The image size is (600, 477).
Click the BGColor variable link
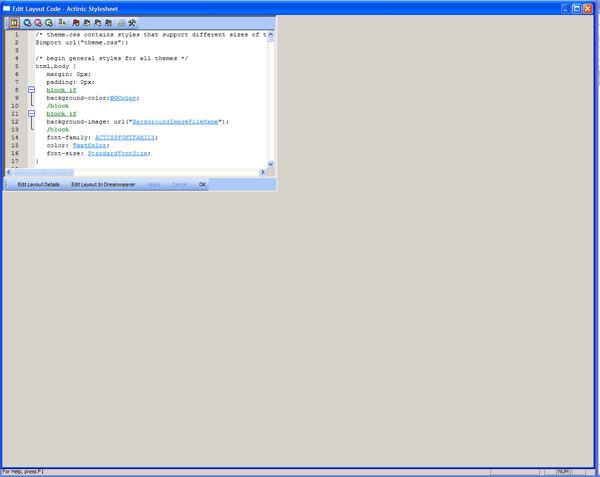click(123, 98)
